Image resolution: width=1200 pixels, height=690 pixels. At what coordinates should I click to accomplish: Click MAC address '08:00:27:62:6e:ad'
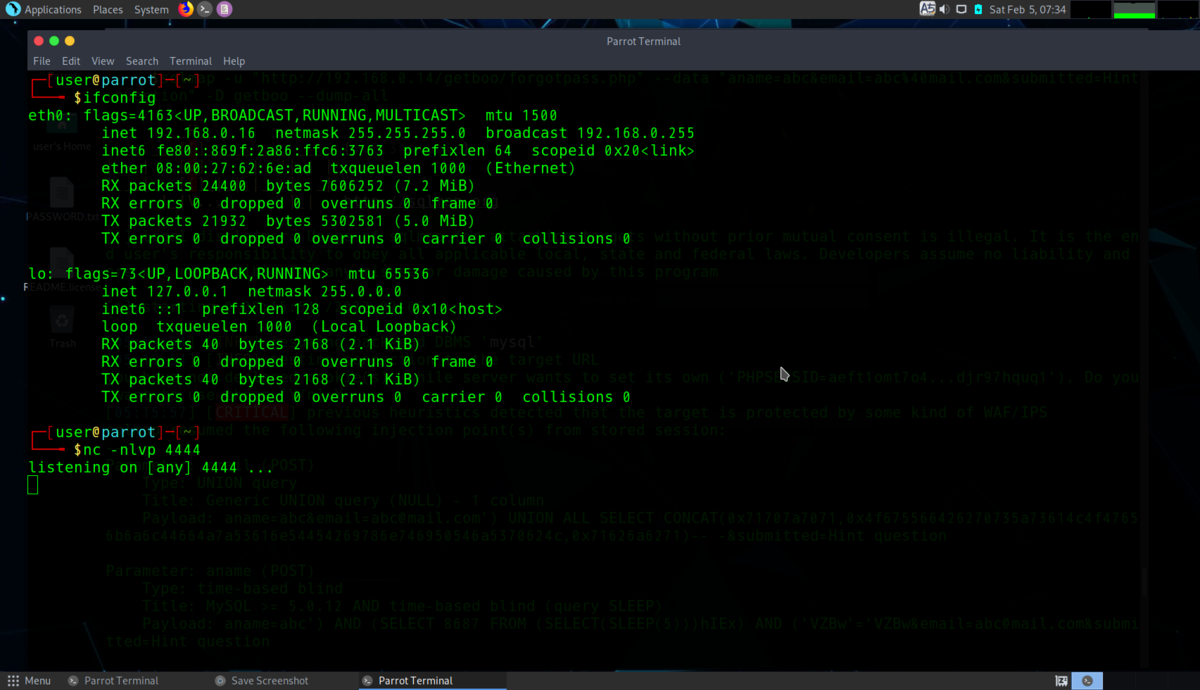point(229,168)
